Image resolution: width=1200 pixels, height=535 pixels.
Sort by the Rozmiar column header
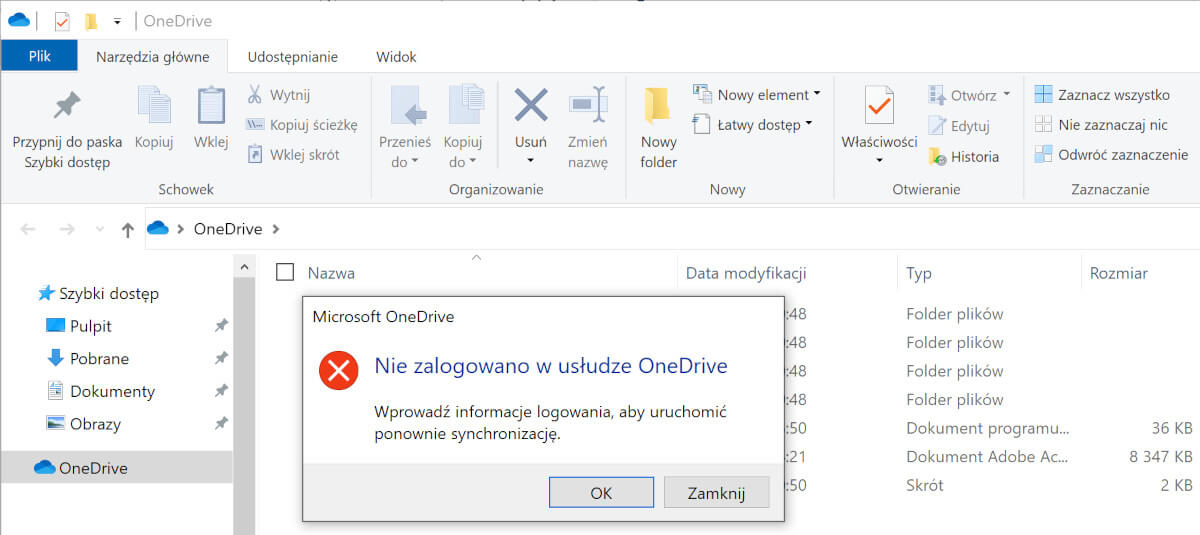[x=1119, y=273]
